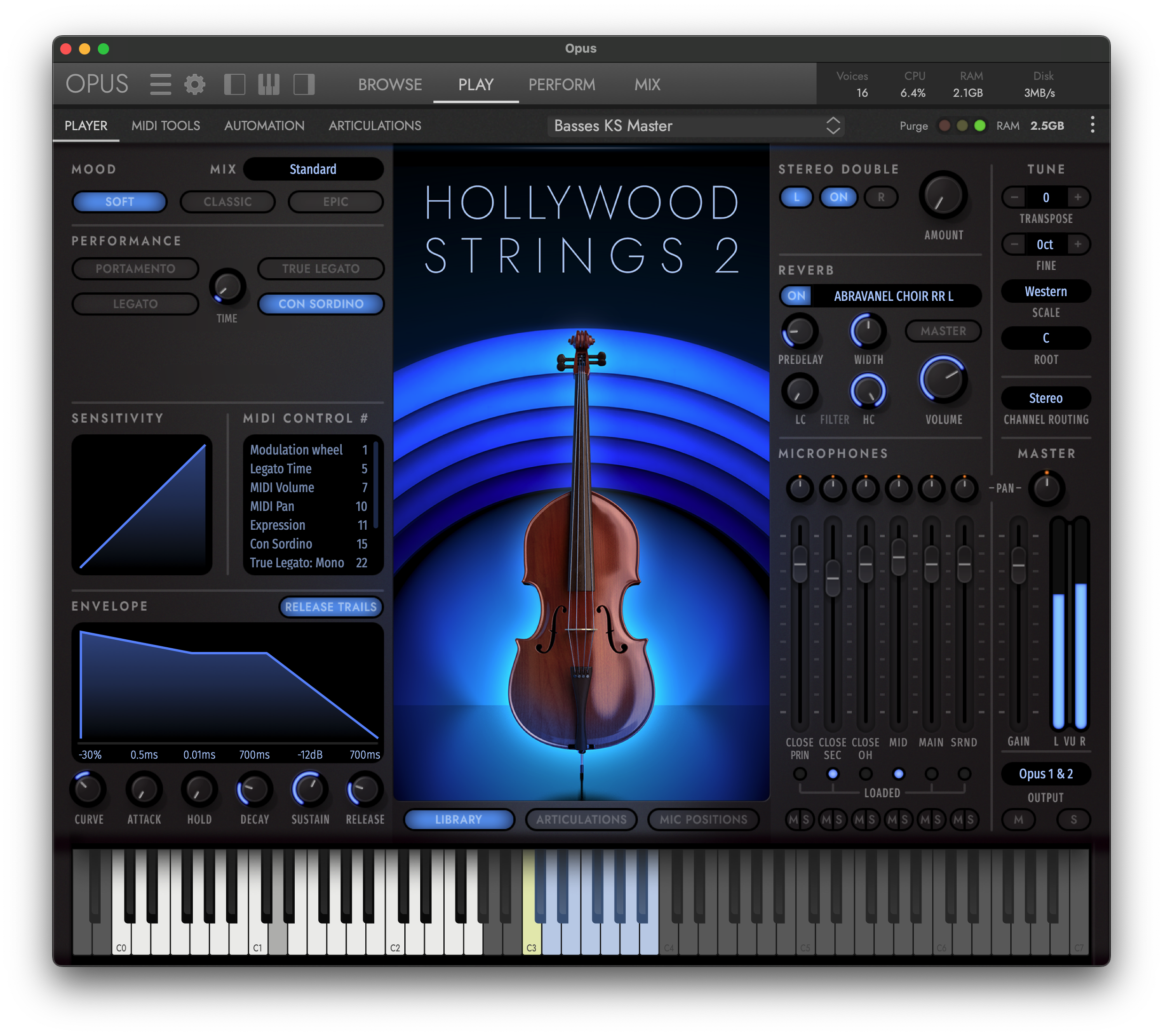1163x1036 pixels.
Task: Adjust the Close Prin mic pan knob
Action: tap(800, 488)
